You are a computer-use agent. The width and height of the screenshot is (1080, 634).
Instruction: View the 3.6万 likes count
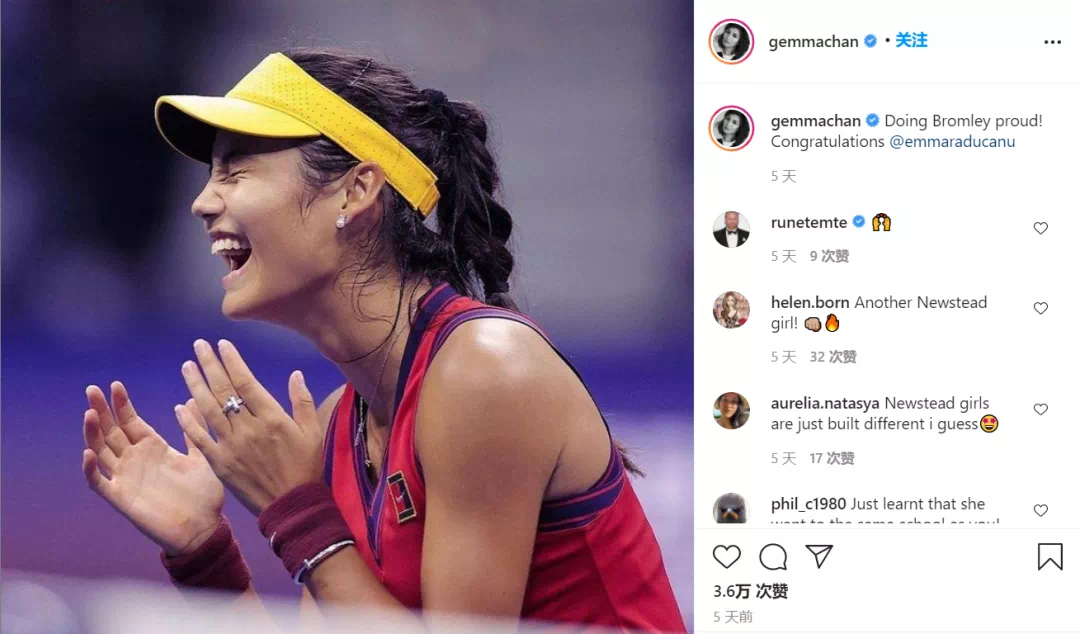[750, 591]
